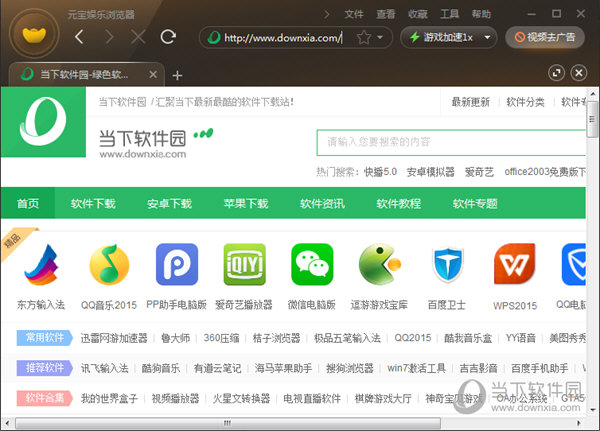Screen dimensions: 600x431
Task: Click the horizontal scrollbar thumb
Action: point(228,423)
